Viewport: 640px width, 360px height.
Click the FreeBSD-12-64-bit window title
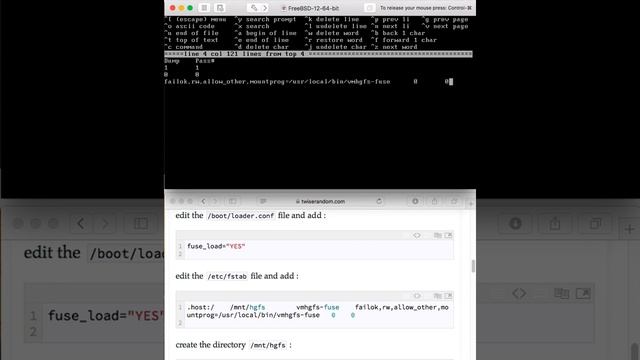coord(313,8)
